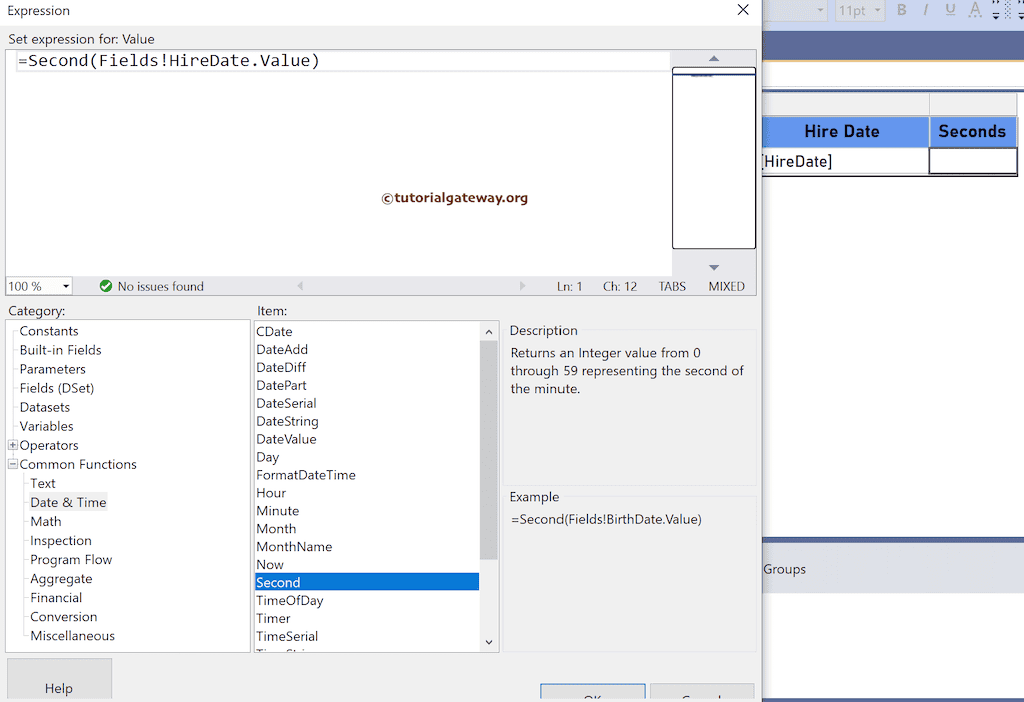Click the expression editor scroll down arrow
The width and height of the screenshot is (1024, 702).
click(x=714, y=267)
